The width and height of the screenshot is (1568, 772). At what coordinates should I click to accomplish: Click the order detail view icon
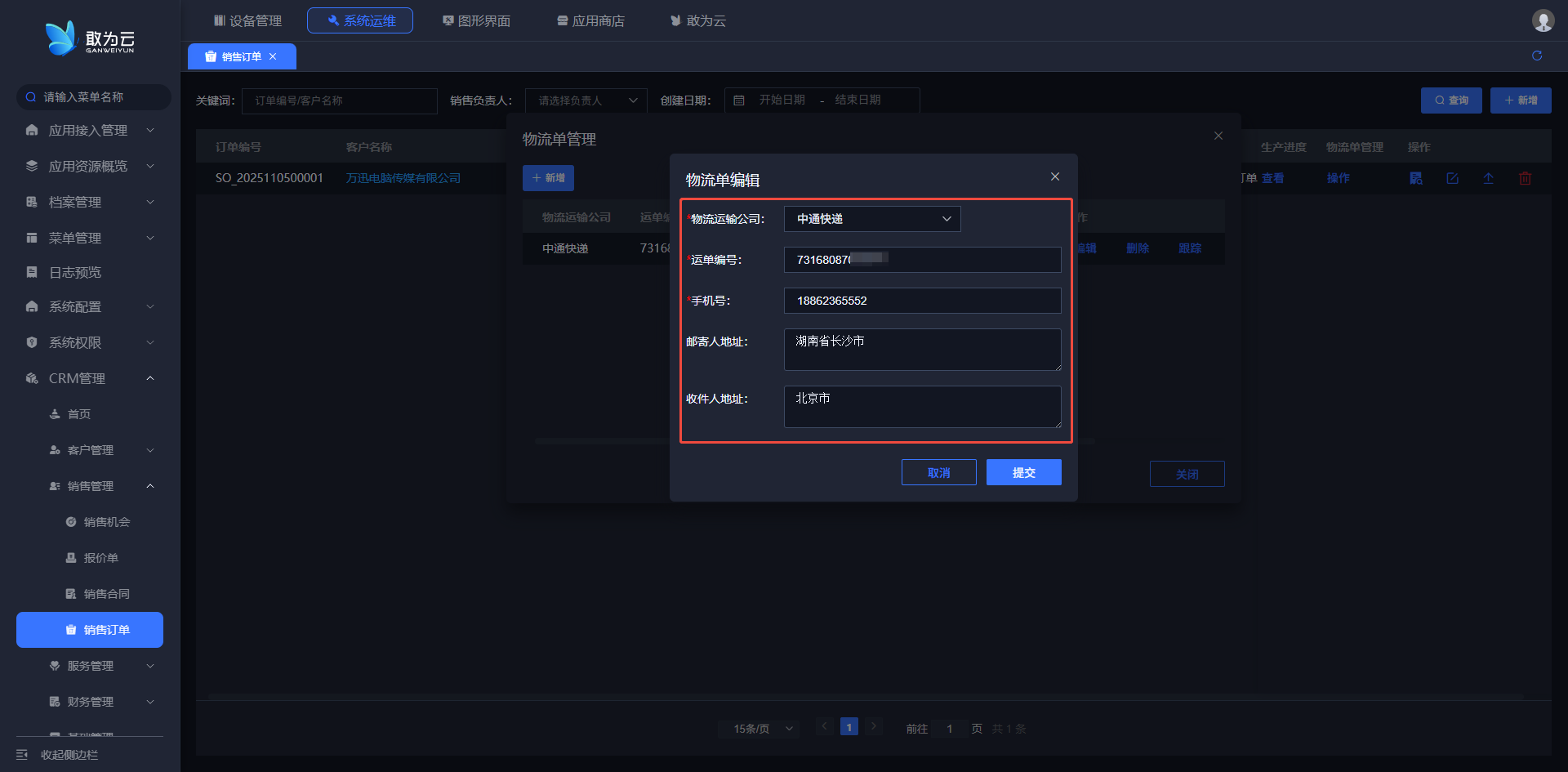click(x=1416, y=178)
